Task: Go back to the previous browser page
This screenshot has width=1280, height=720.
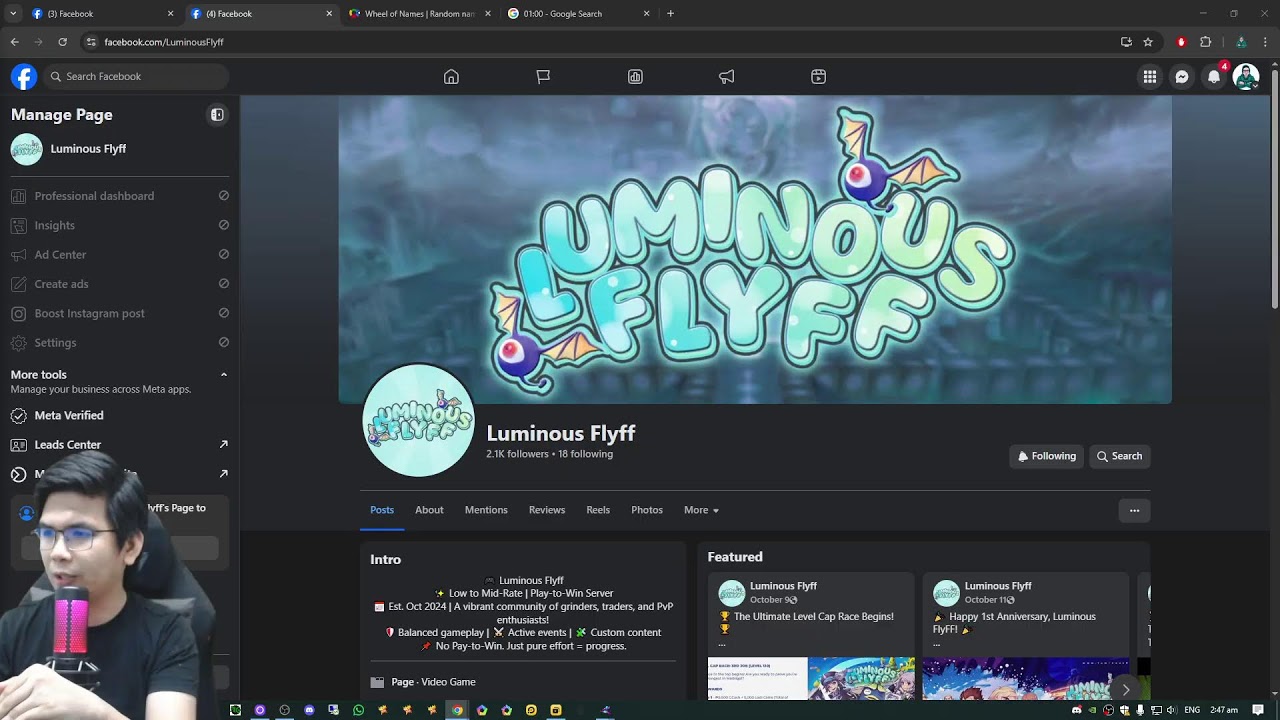Action: (14, 42)
